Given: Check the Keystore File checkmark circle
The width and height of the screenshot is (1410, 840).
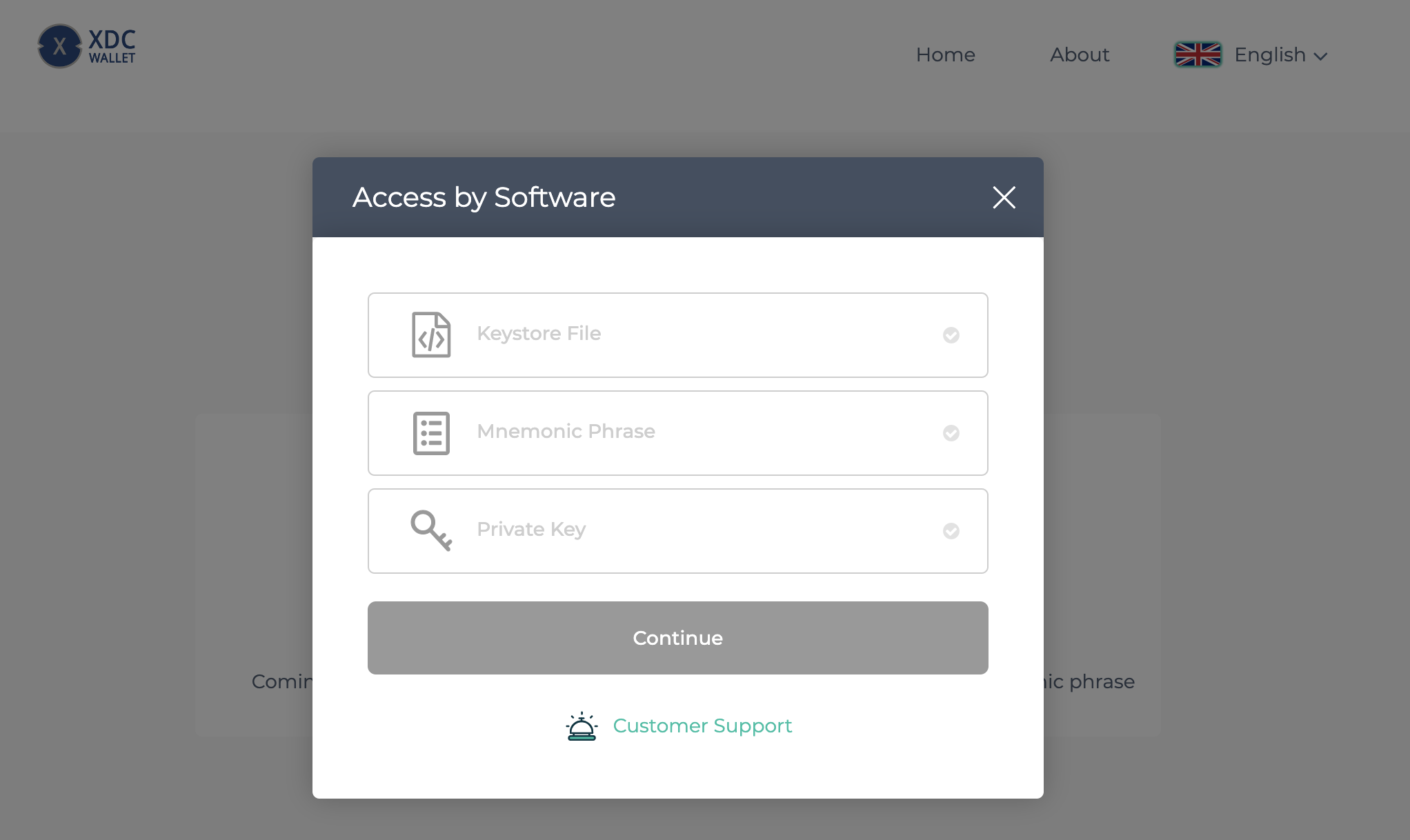Looking at the screenshot, I should tap(951, 335).
